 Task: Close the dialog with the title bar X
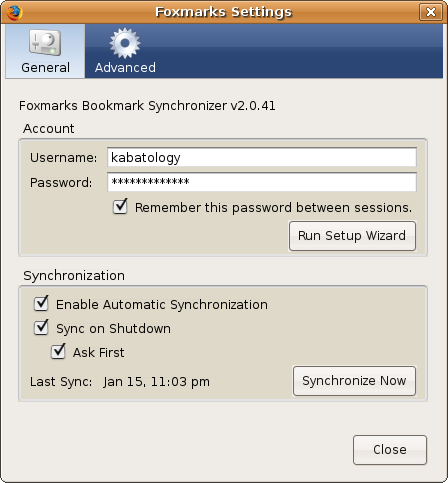[x=431, y=12]
